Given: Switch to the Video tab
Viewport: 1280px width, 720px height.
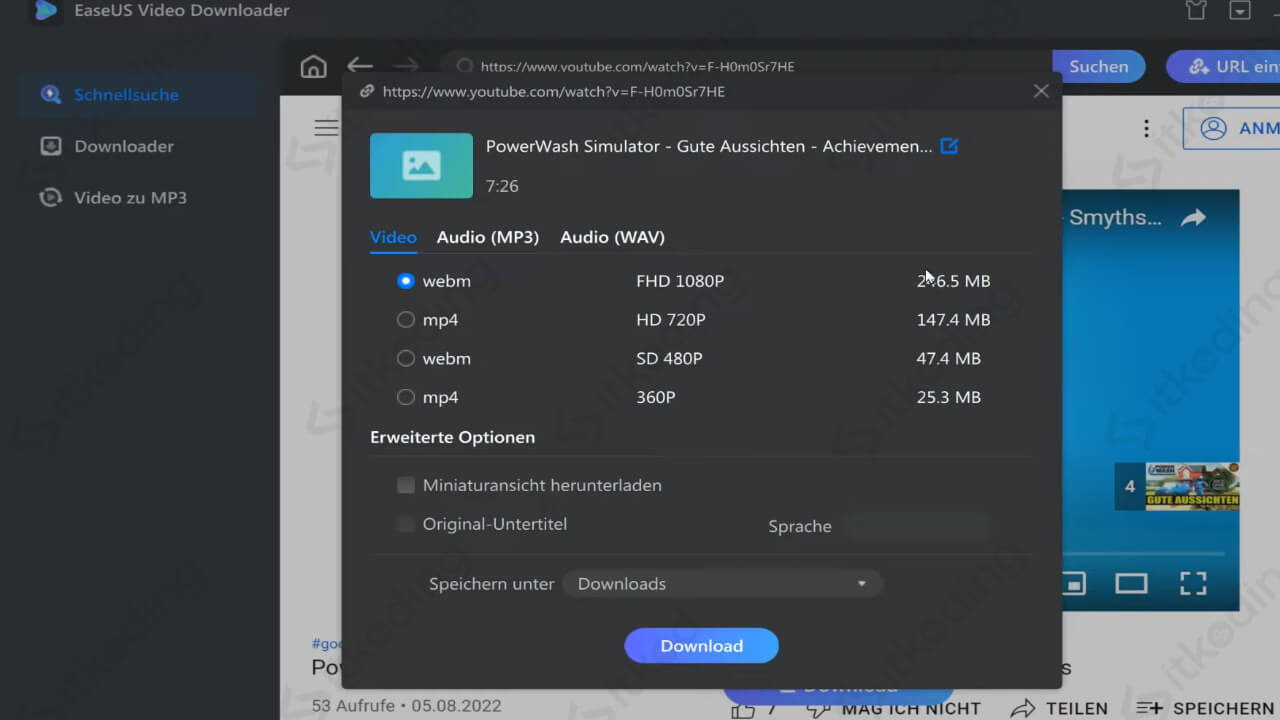Looking at the screenshot, I should (393, 237).
